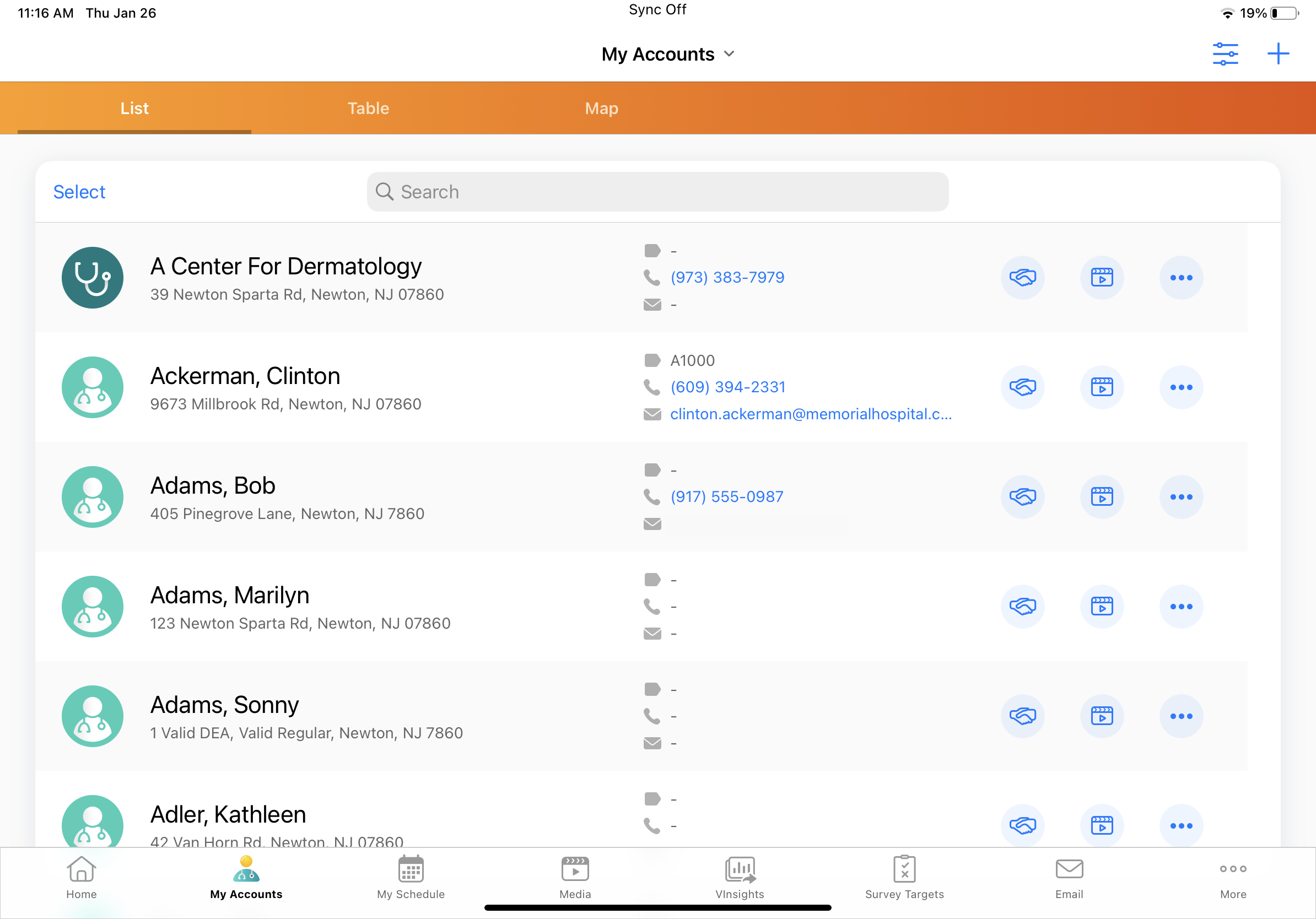Open media for A Center For Dermatology
This screenshot has height=919, width=1316.
point(1101,278)
